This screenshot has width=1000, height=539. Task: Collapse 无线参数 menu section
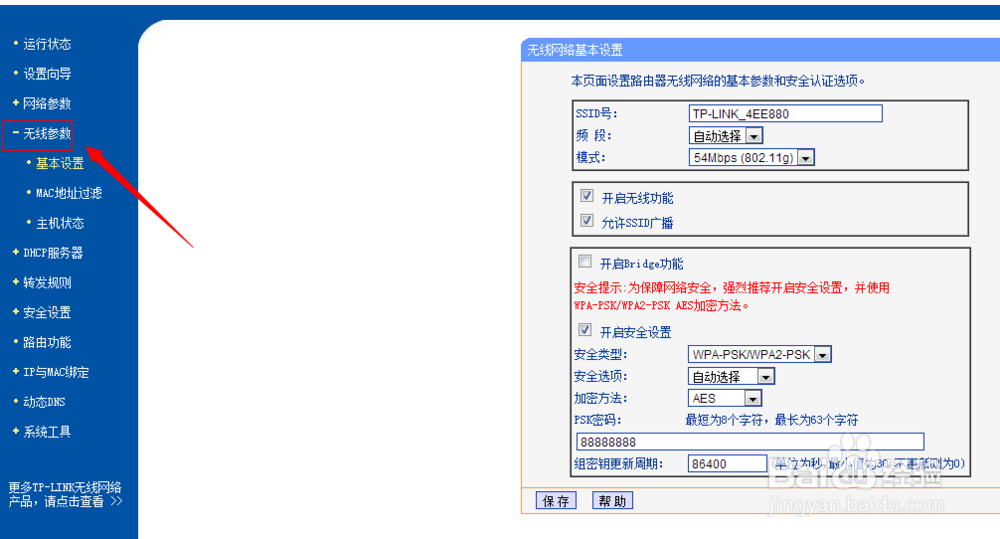[x=47, y=133]
